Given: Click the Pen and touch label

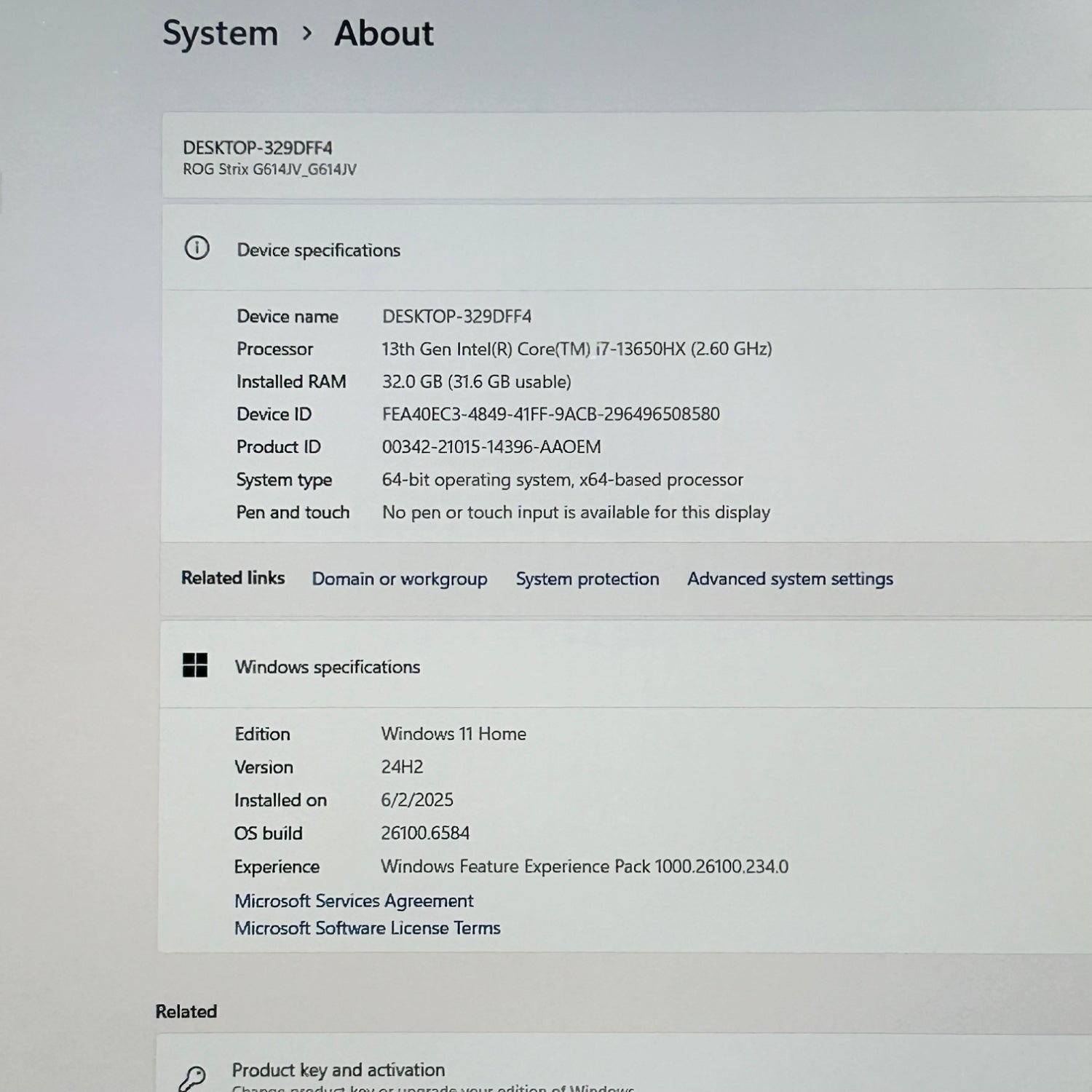Looking at the screenshot, I should (x=293, y=513).
